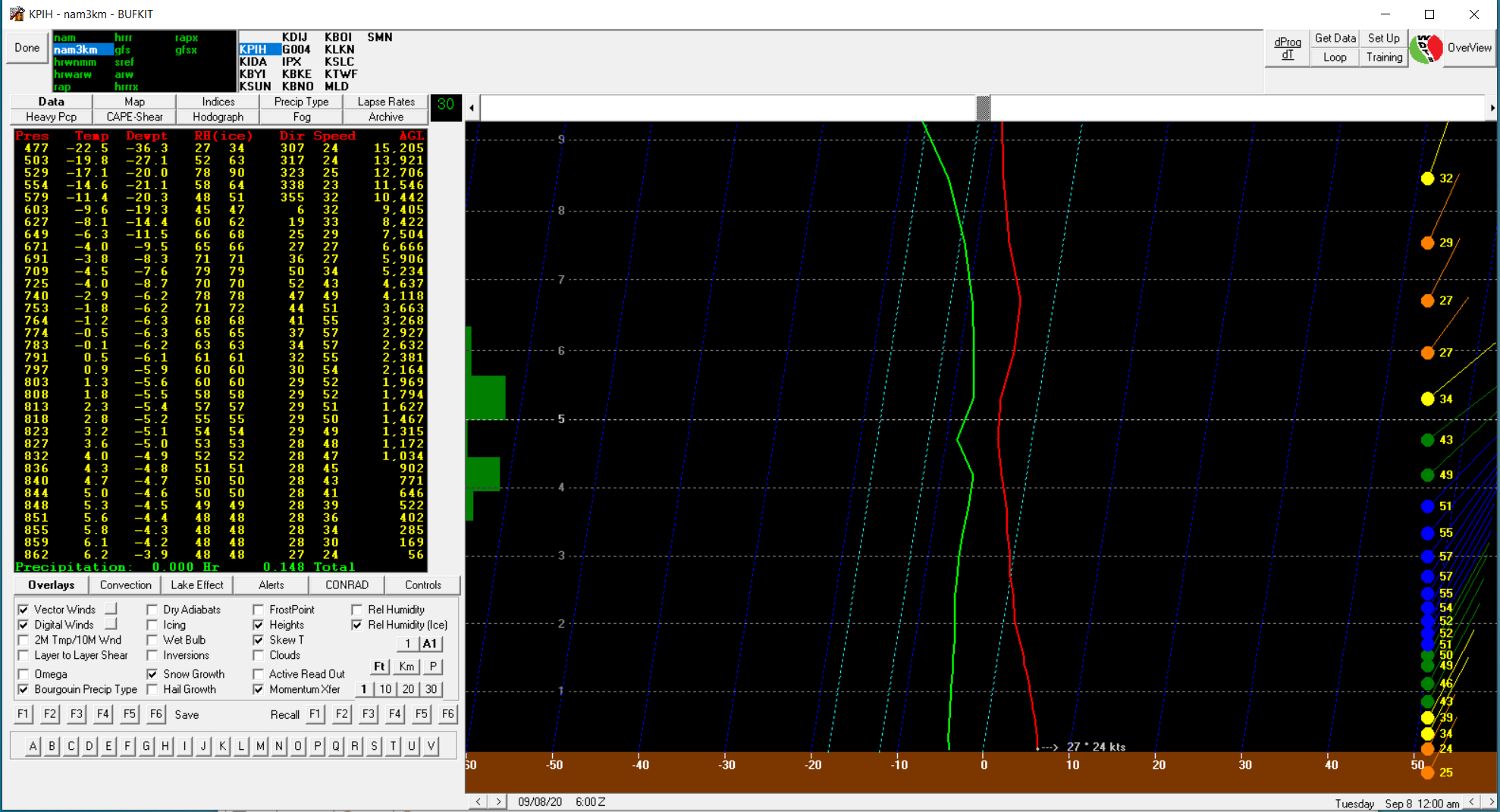Open the Lake Effect tab
The image size is (1500, 812).
[197, 585]
